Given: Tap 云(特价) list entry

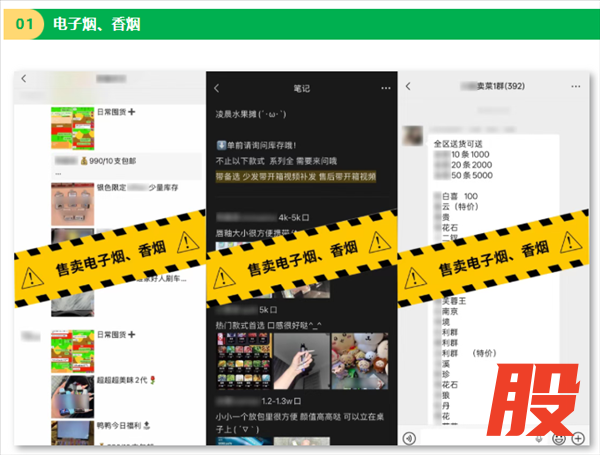Looking at the screenshot, I should pyautogui.click(x=460, y=207).
